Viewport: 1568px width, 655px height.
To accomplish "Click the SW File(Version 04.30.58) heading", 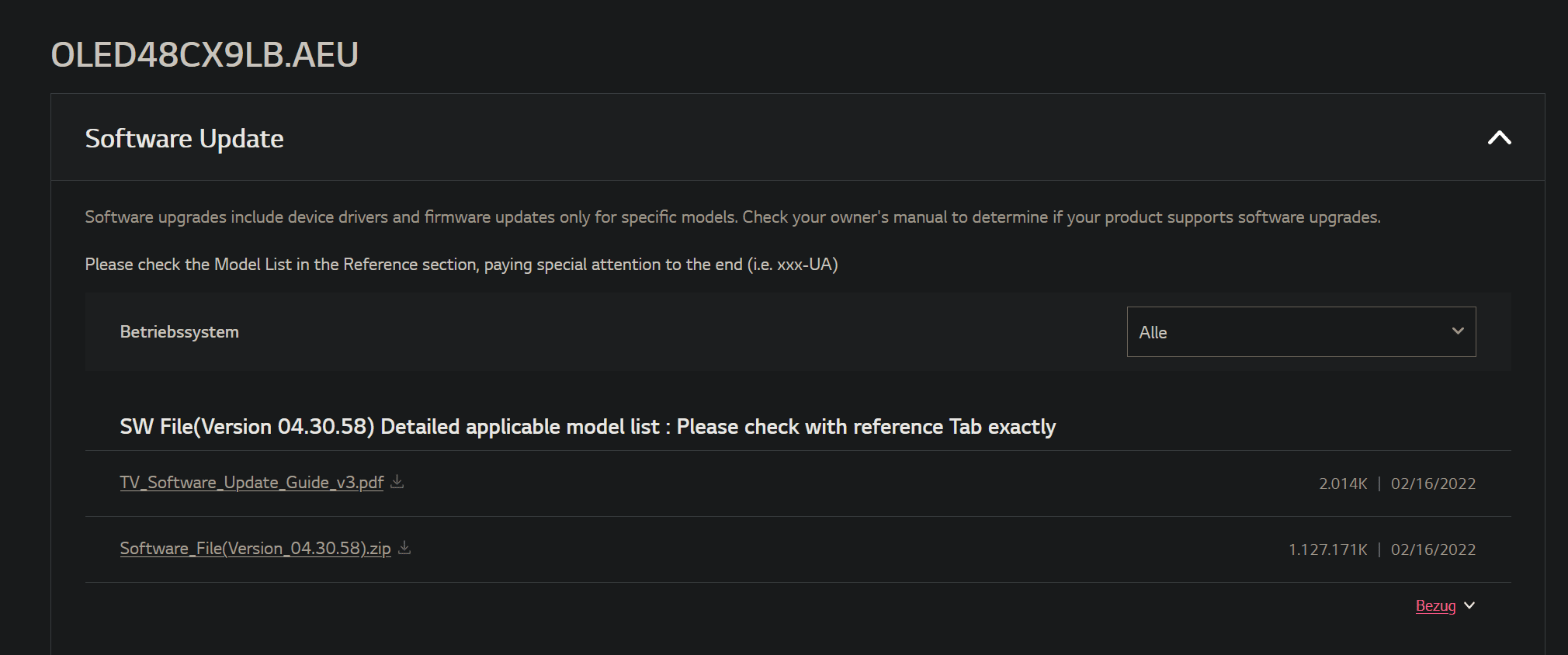I will point(588,427).
